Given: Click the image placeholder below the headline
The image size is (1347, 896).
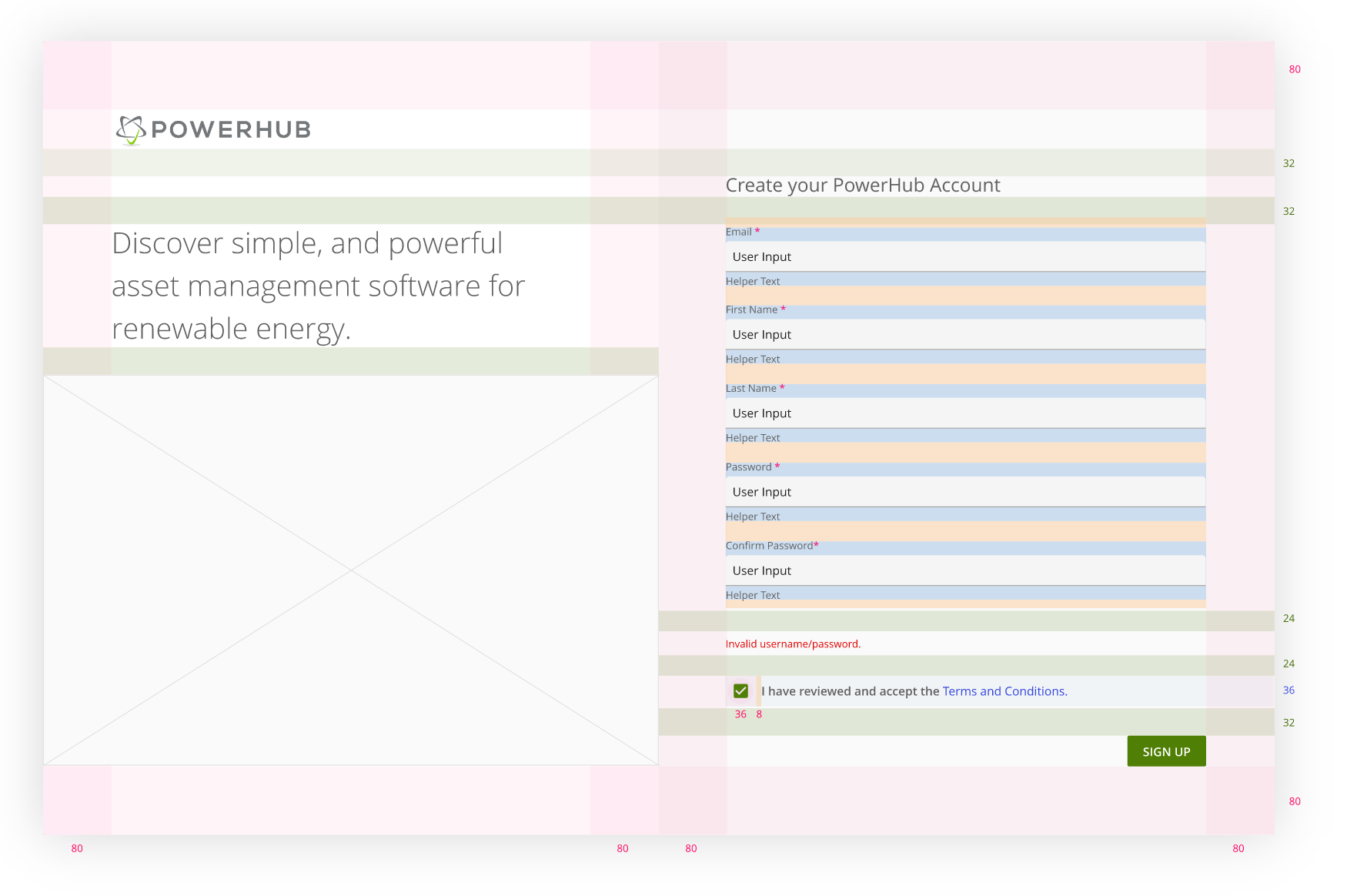Looking at the screenshot, I should coord(351,570).
